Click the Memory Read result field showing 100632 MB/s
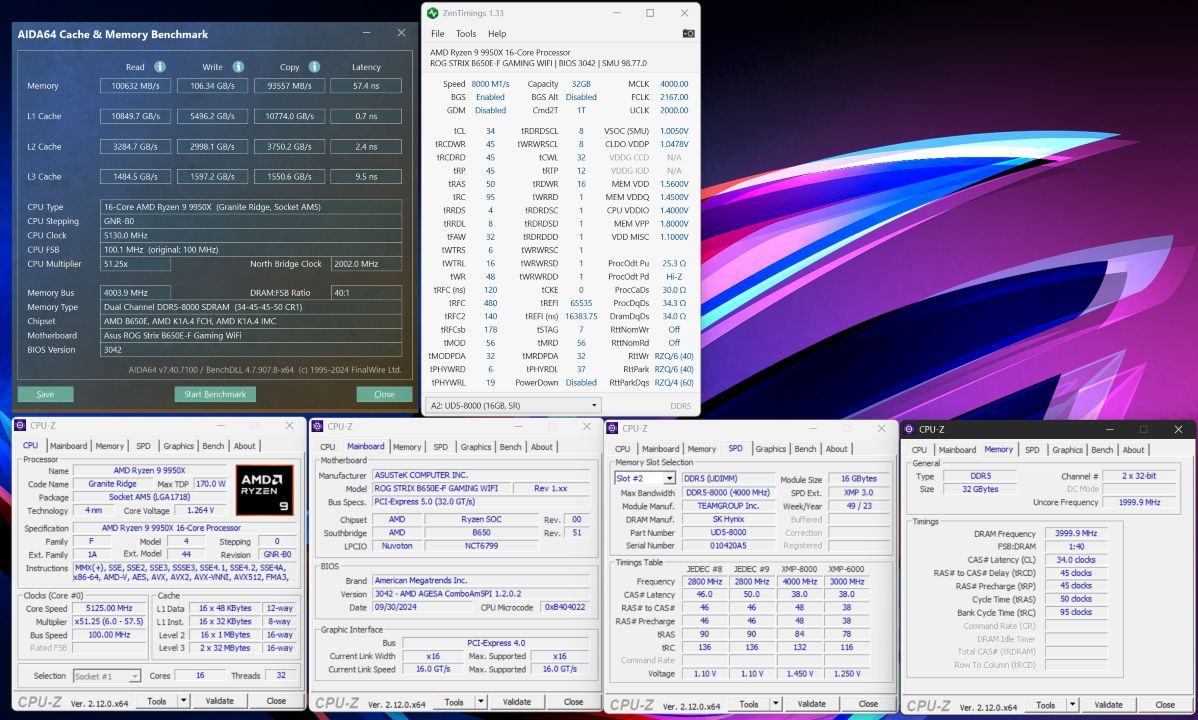Viewport: 1198px width, 720px height. pos(135,86)
